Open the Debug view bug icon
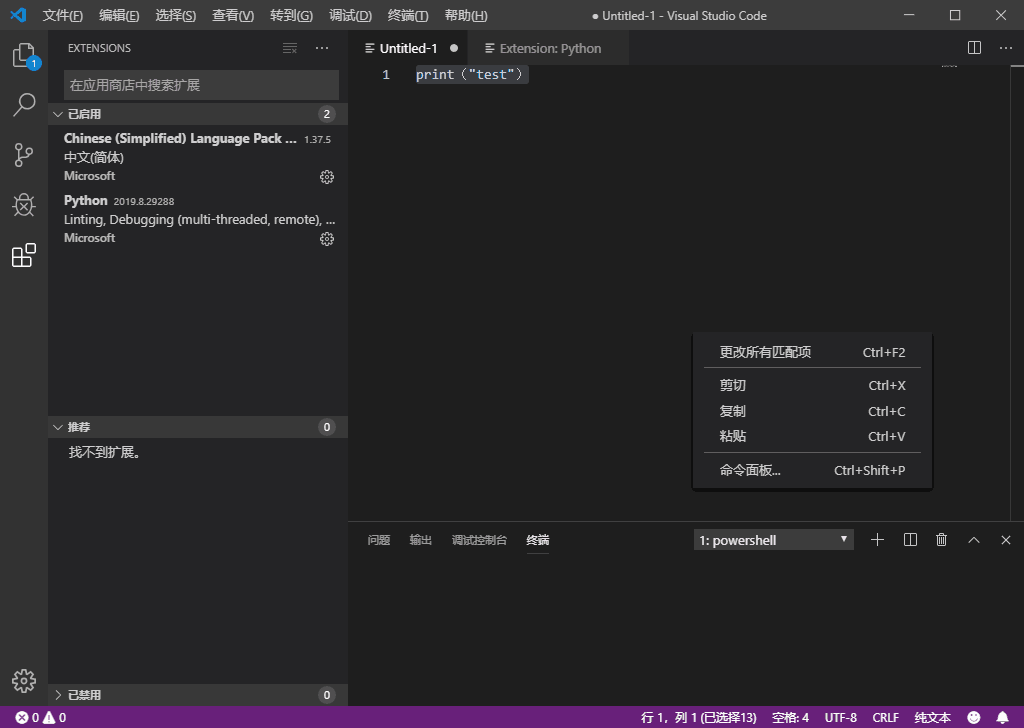This screenshot has height=728, width=1024. [24, 205]
